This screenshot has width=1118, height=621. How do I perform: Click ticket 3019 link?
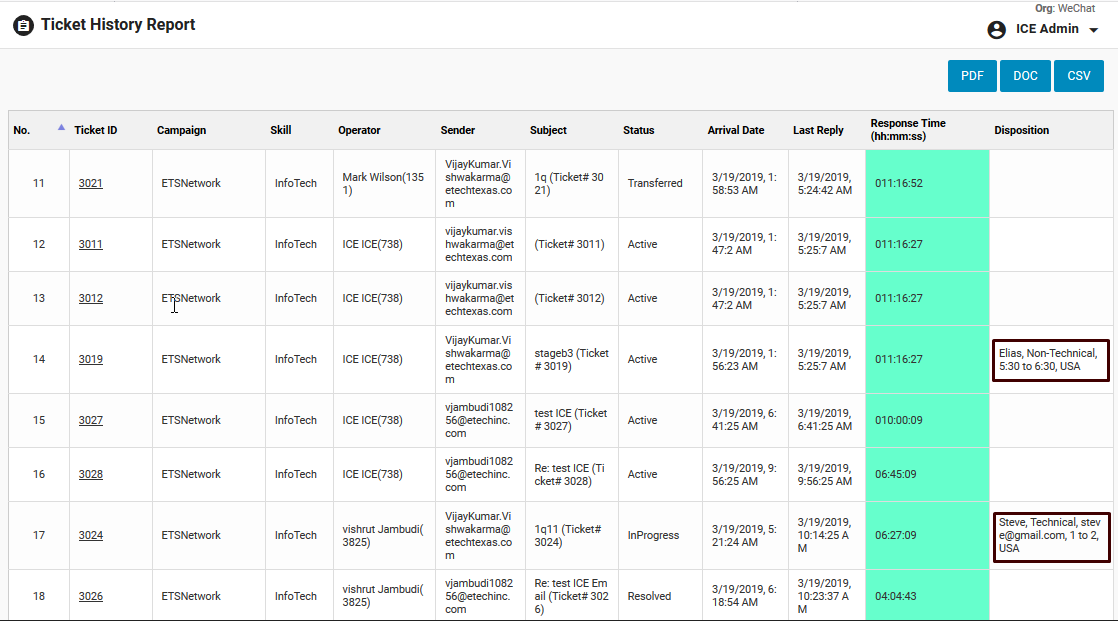pyautogui.click(x=91, y=359)
